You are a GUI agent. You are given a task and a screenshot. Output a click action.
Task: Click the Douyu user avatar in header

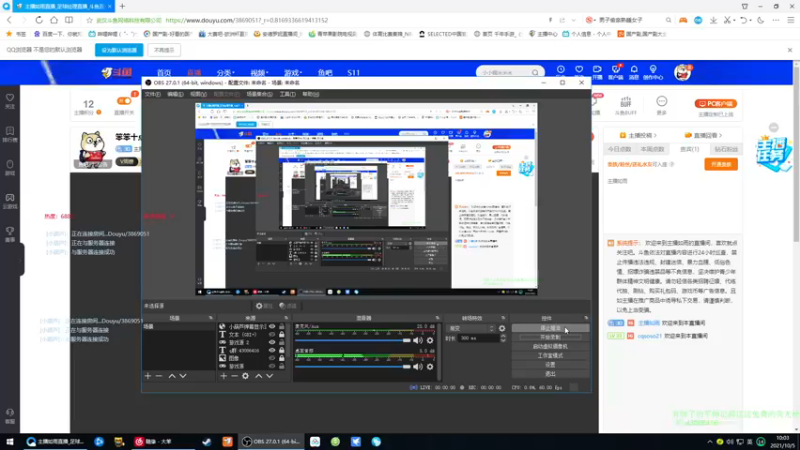pyautogui.click(x=682, y=72)
